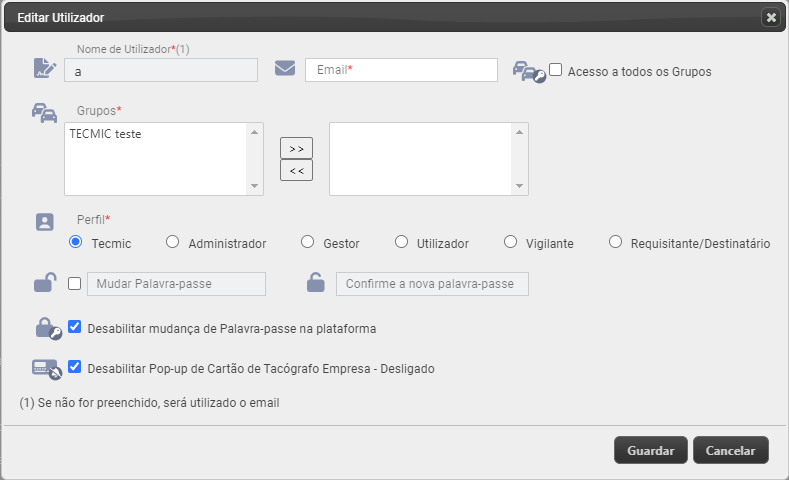Click the open padlock icon beside Mudar Palavra-passe
The height and width of the screenshot is (480, 789).
click(45, 282)
